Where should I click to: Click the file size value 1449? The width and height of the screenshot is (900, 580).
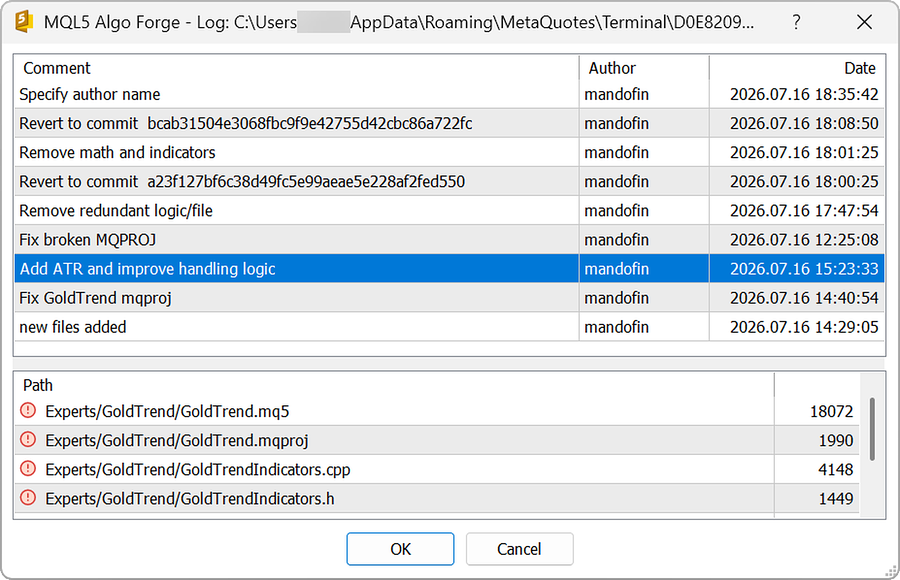[836, 498]
